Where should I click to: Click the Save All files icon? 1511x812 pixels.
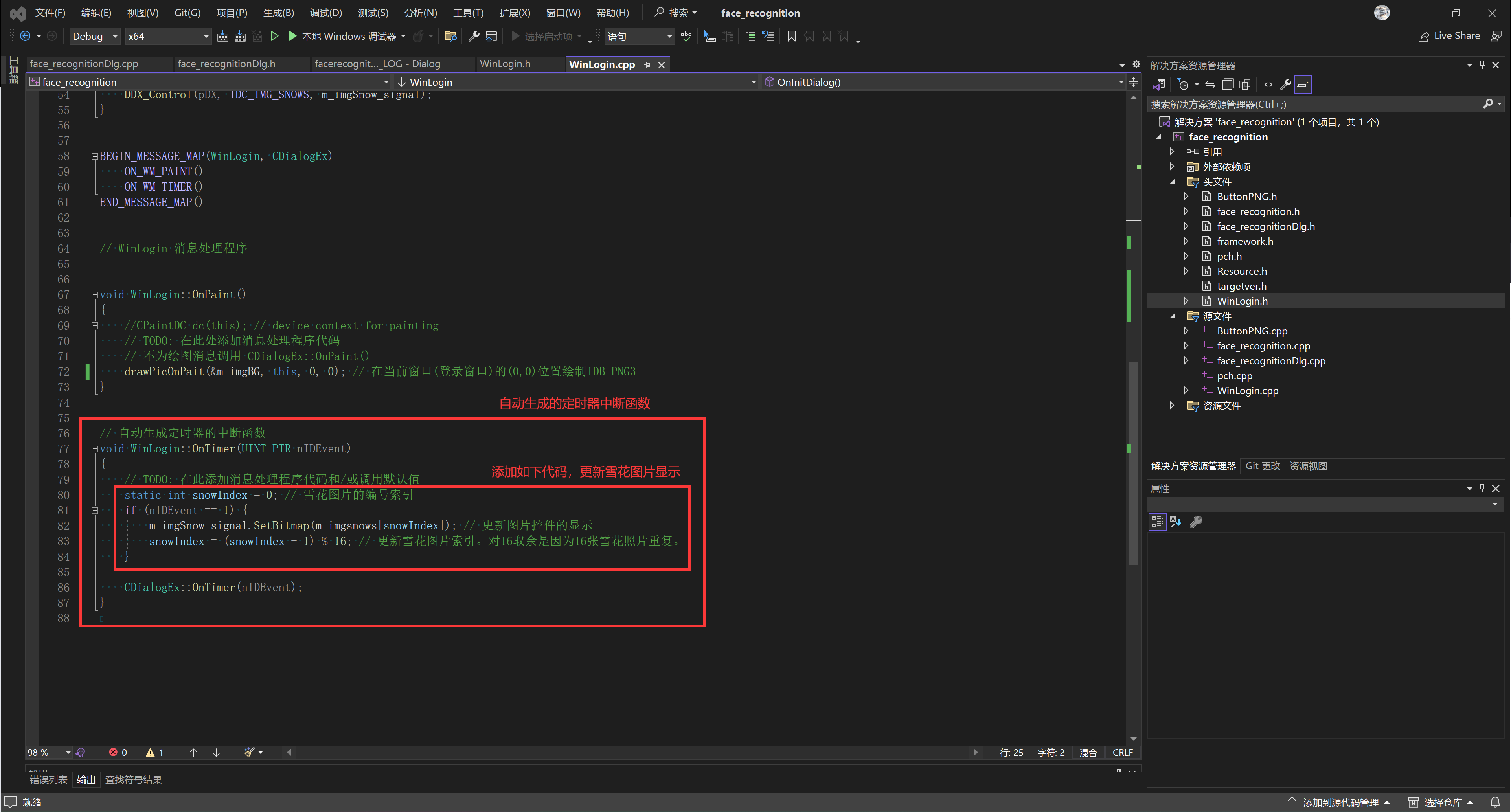[x=240, y=36]
